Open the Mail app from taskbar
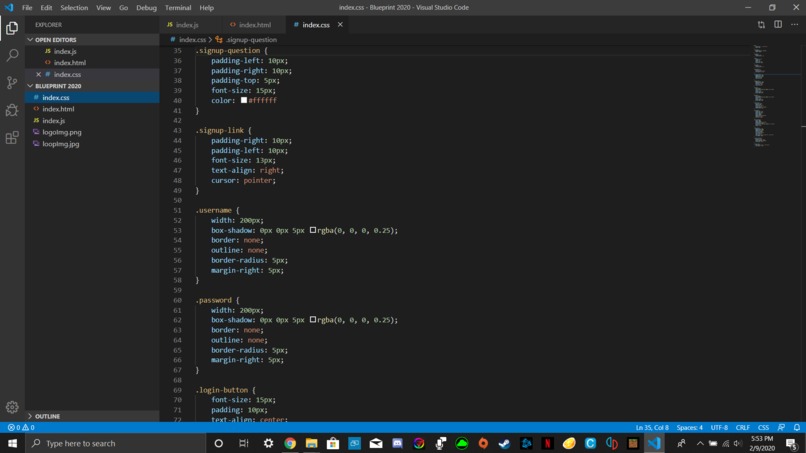806x453 pixels. tap(376, 443)
